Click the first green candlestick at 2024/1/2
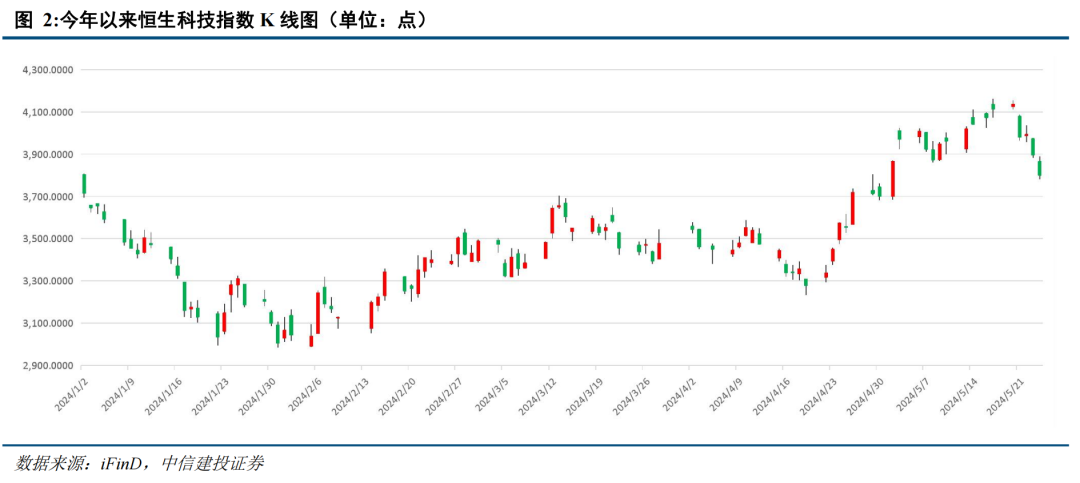The height and width of the screenshot is (483, 1080). pos(84,185)
